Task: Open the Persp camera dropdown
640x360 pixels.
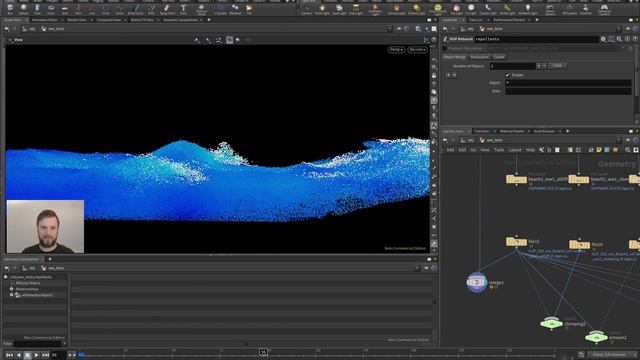Action: (396, 49)
